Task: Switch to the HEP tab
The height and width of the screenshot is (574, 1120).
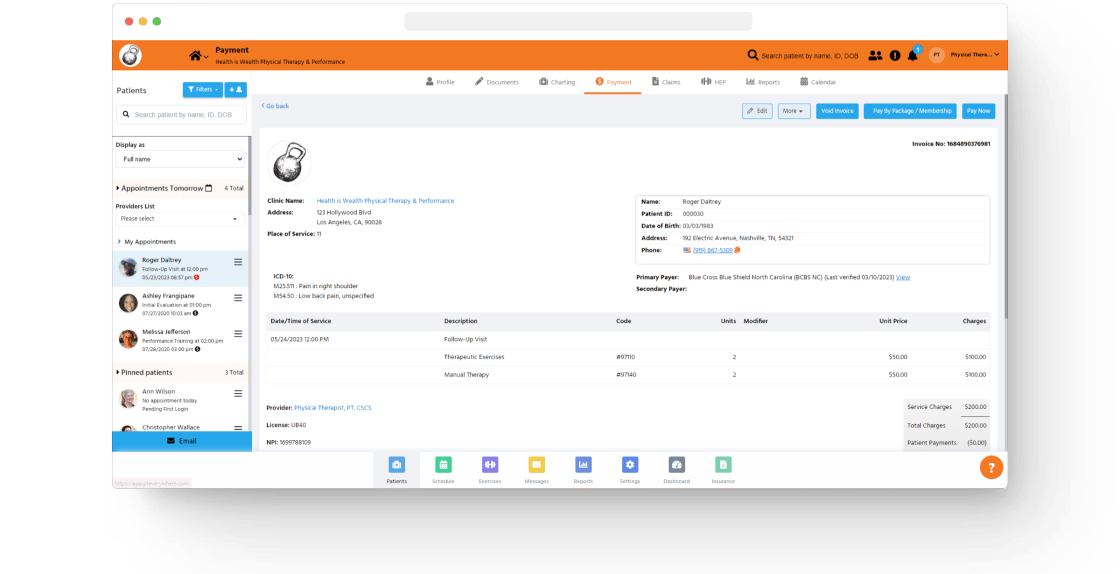Action: pos(714,82)
